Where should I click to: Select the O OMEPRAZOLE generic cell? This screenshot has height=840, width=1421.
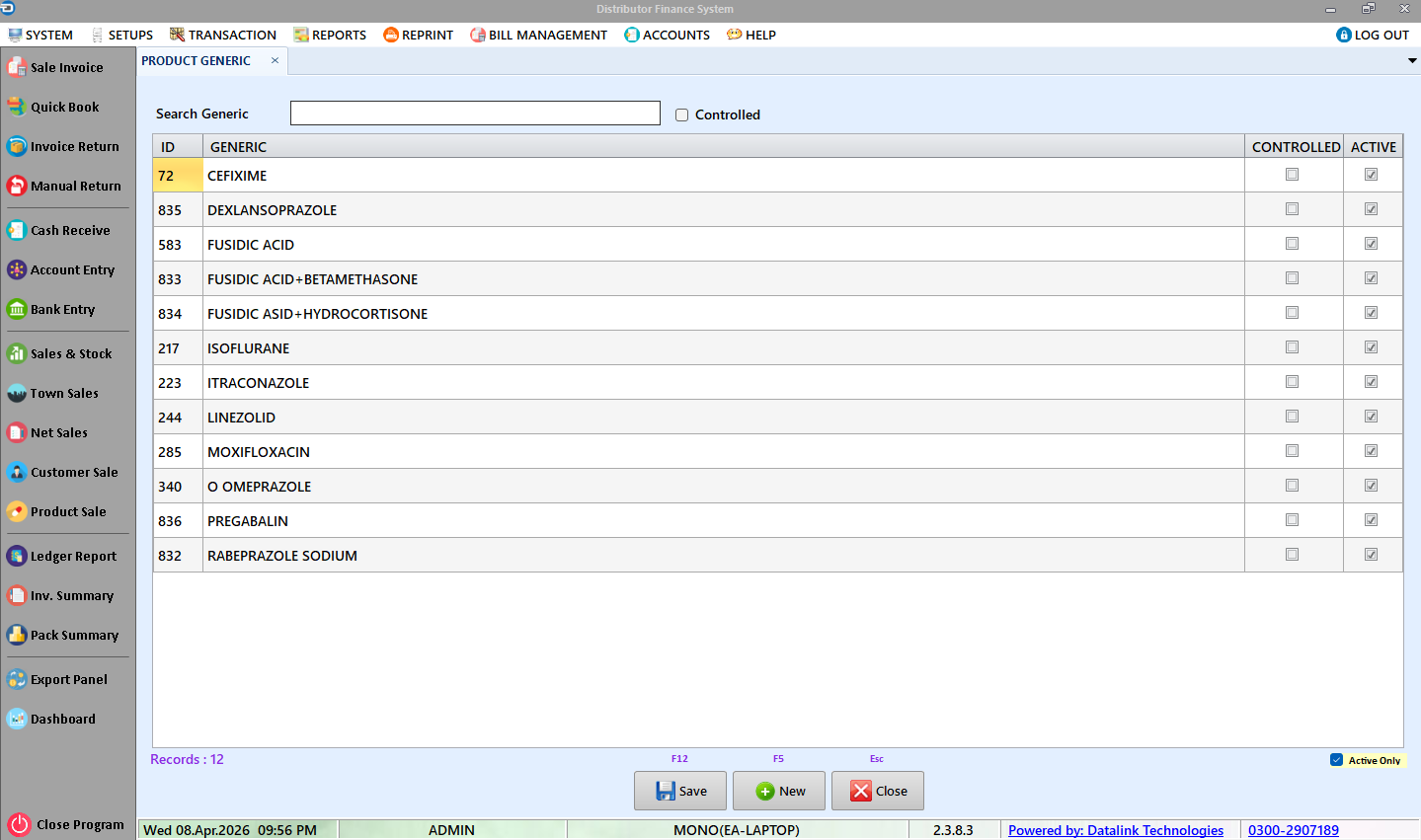pos(723,486)
